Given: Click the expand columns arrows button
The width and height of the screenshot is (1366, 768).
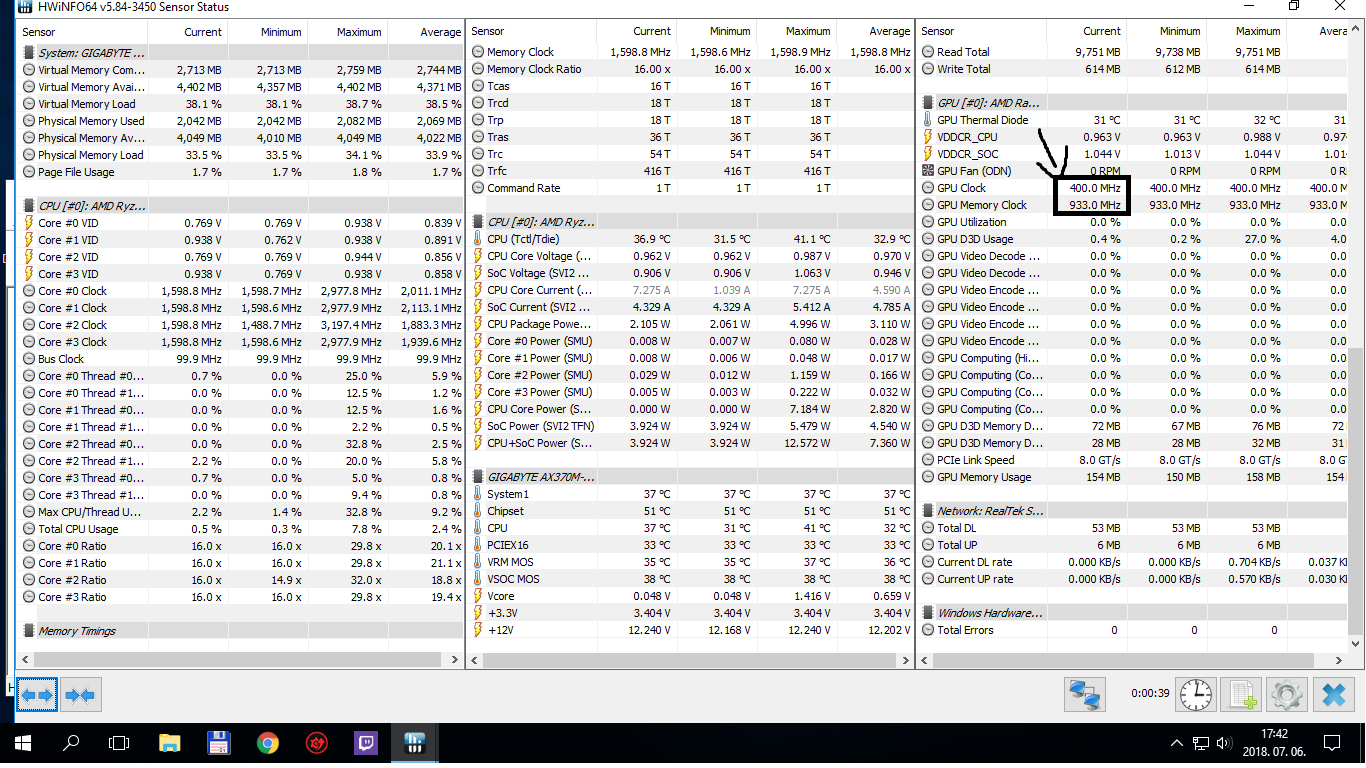Looking at the screenshot, I should (x=36, y=693).
